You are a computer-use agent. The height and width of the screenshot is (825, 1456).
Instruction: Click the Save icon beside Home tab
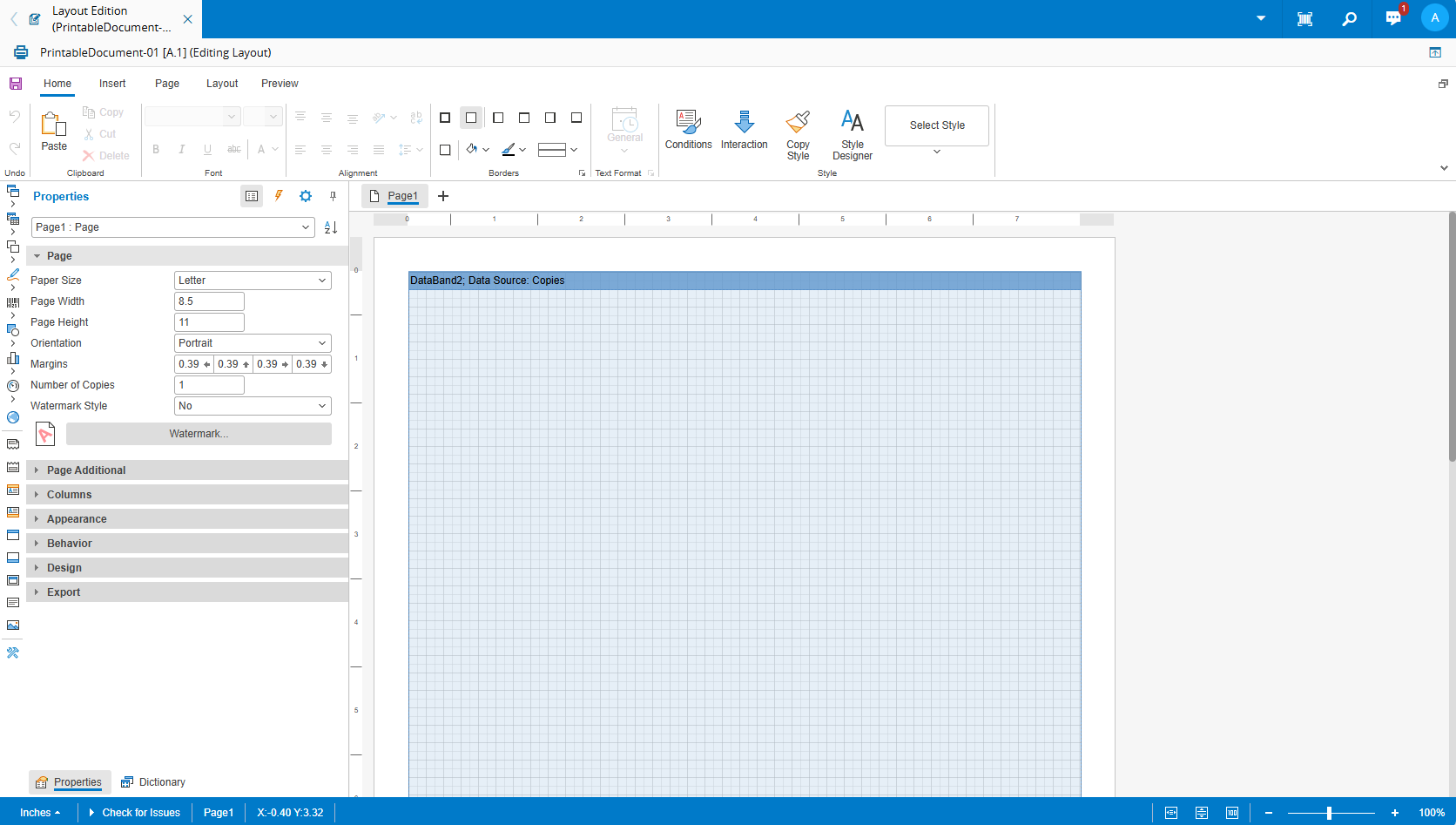click(x=16, y=84)
